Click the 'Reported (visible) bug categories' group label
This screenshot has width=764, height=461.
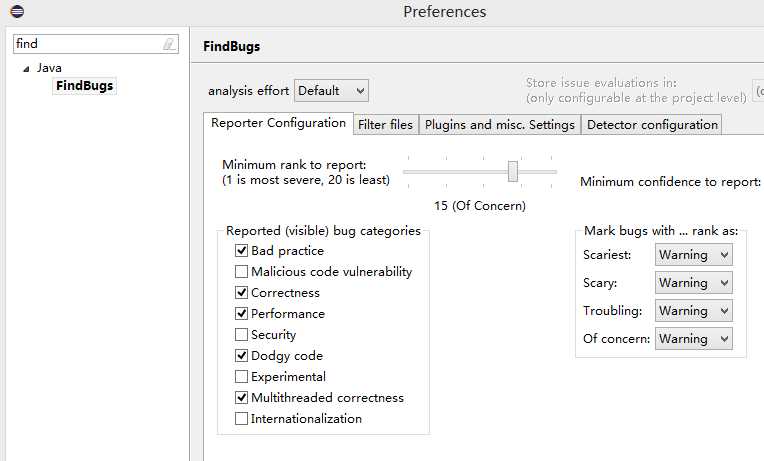pyautogui.click(x=323, y=230)
